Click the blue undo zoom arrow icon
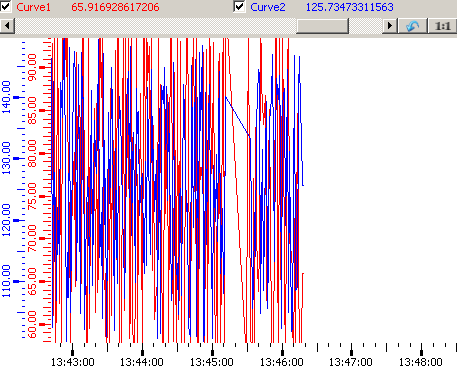Viewport: 457px width, 368px height. point(412,26)
